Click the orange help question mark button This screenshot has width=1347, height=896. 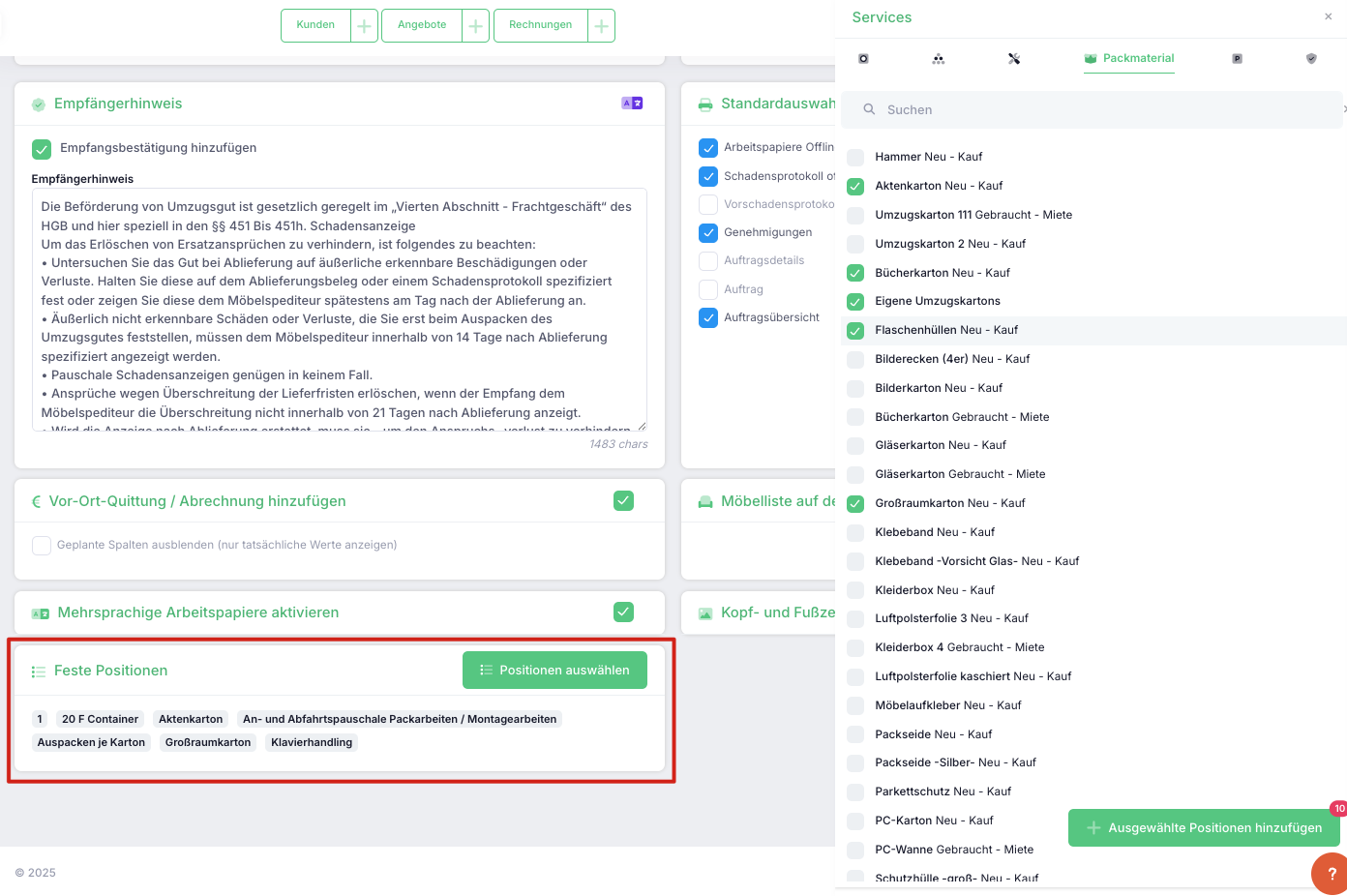[1331, 874]
